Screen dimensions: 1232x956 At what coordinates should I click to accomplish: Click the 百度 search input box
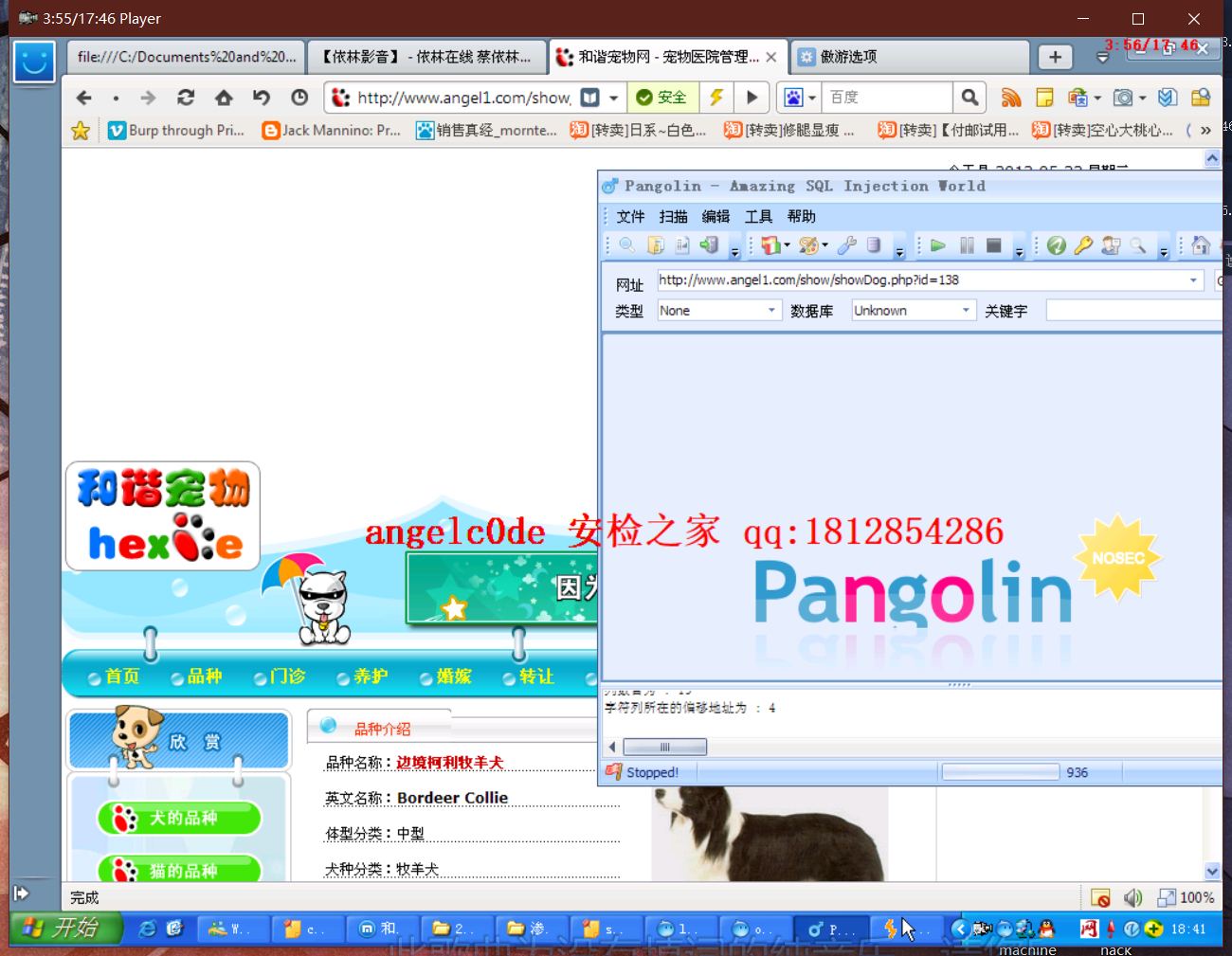click(888, 98)
